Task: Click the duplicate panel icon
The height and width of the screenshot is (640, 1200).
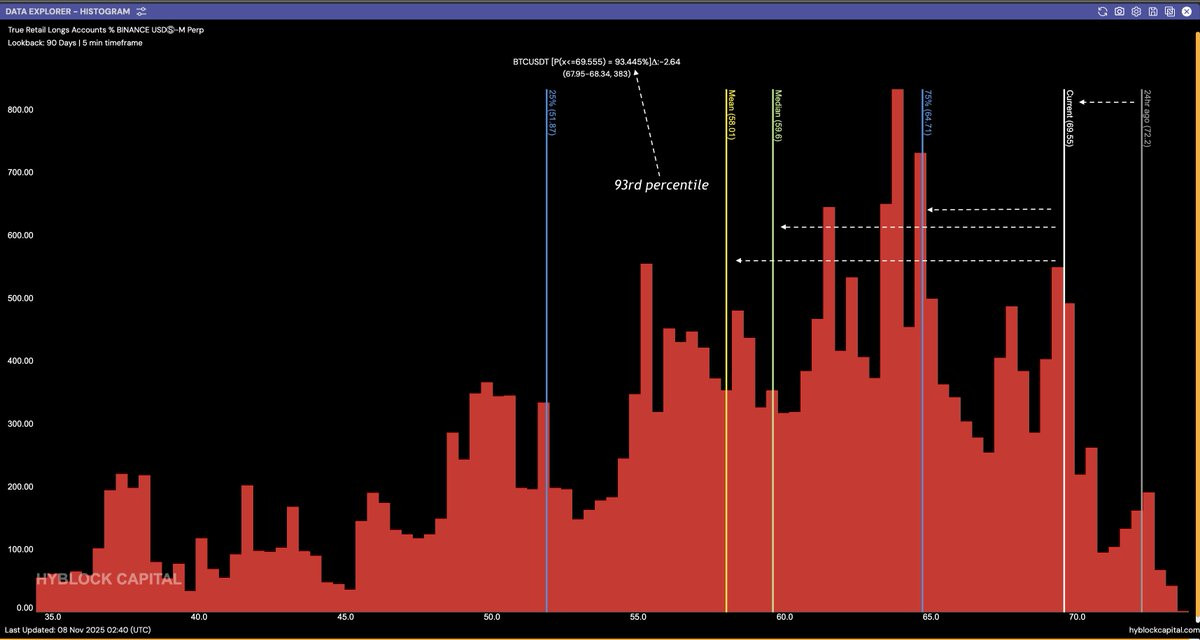Action: point(1170,10)
